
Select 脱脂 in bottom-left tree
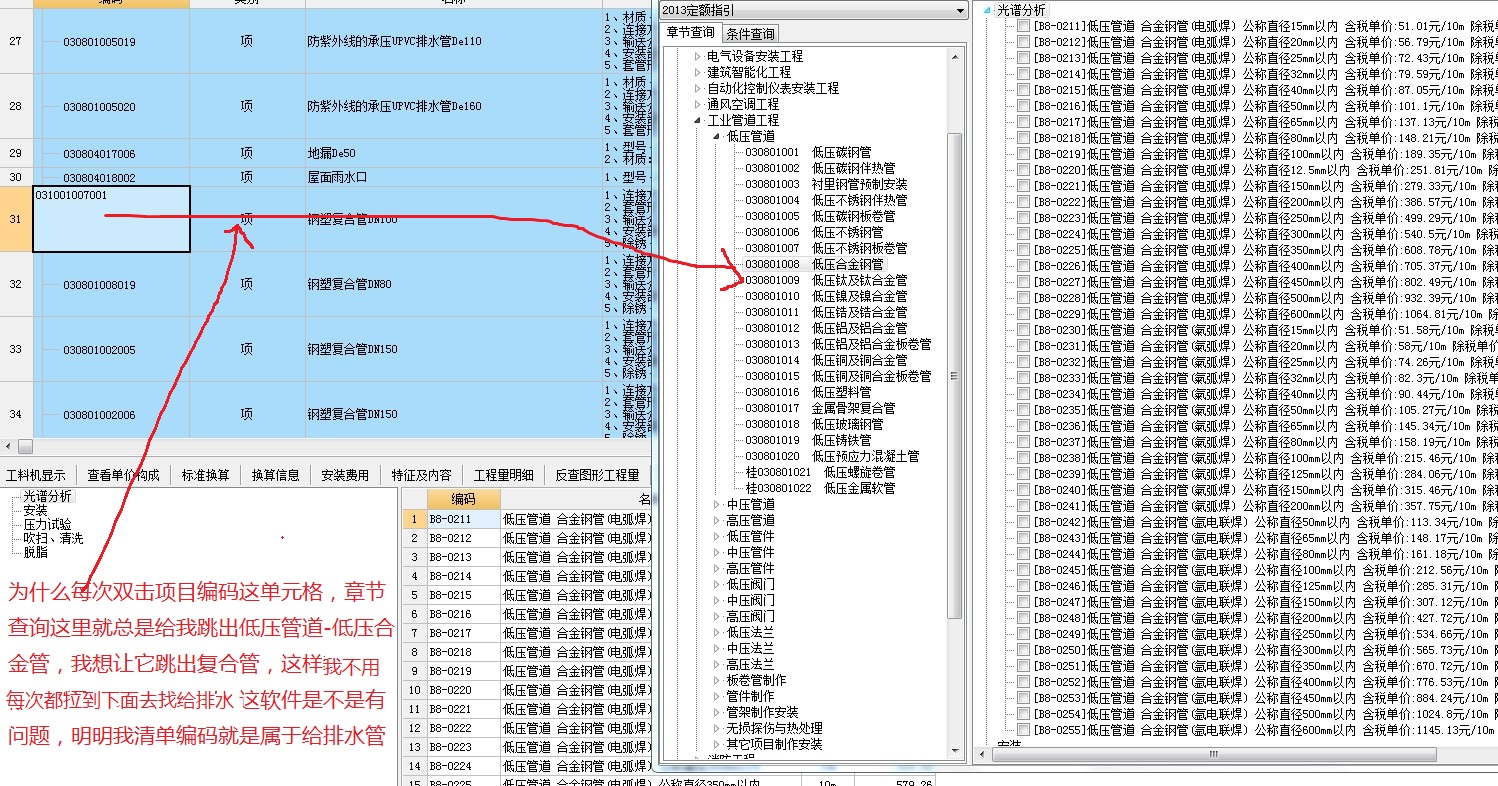click(x=36, y=552)
